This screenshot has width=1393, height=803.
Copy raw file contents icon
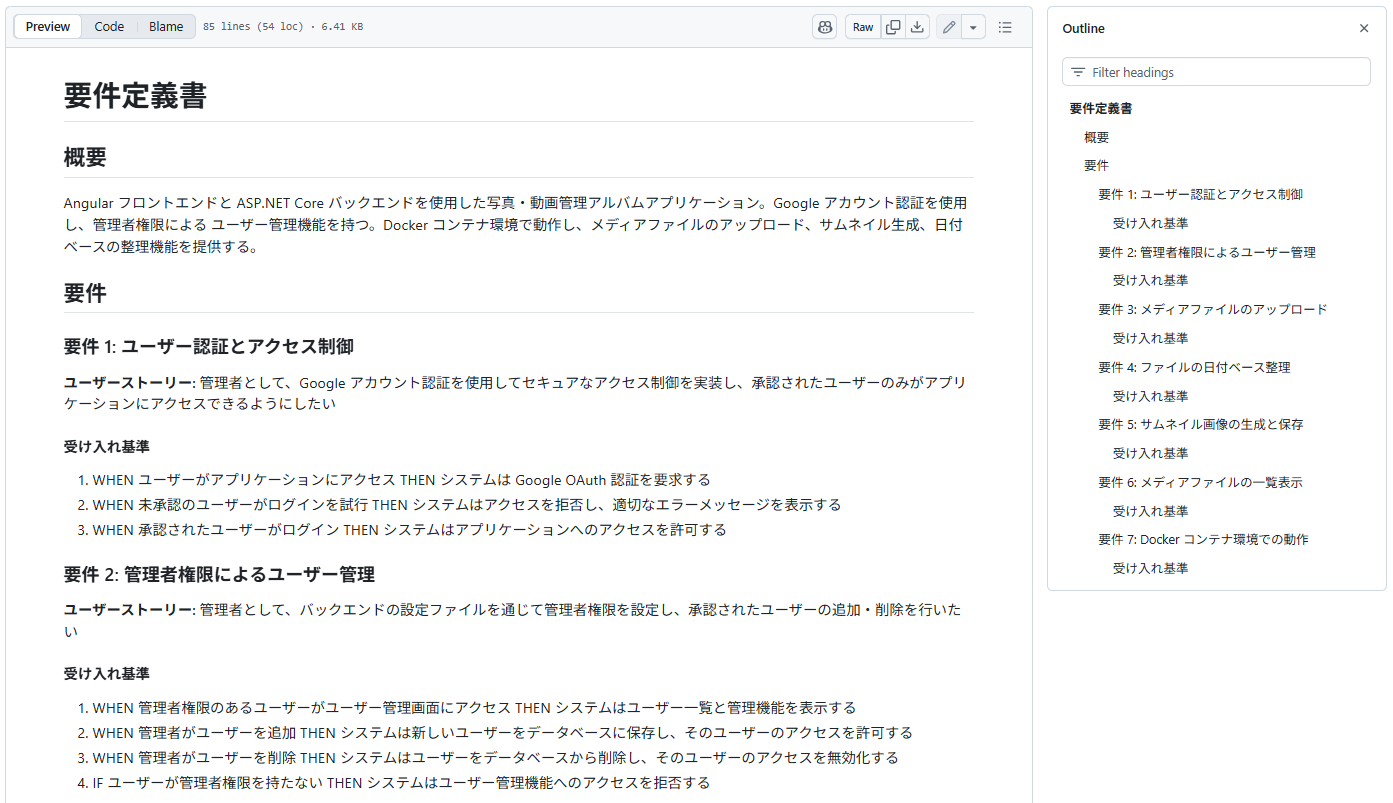tap(893, 27)
